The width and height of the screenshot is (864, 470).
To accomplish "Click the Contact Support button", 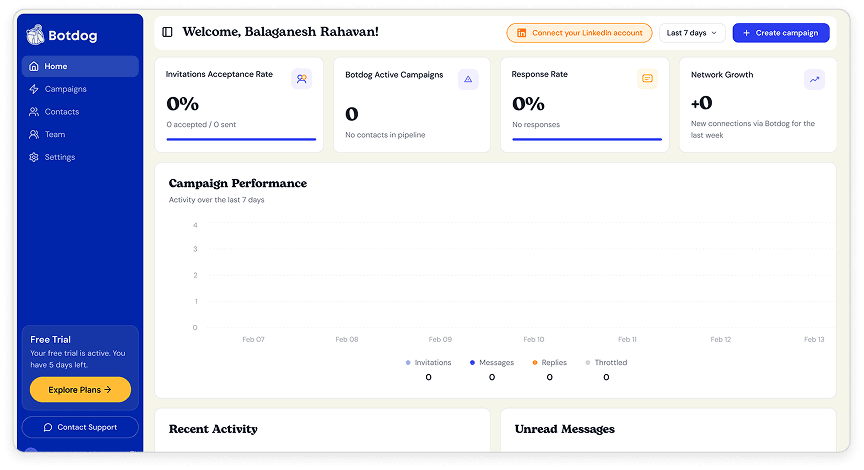I will pyautogui.click(x=80, y=427).
